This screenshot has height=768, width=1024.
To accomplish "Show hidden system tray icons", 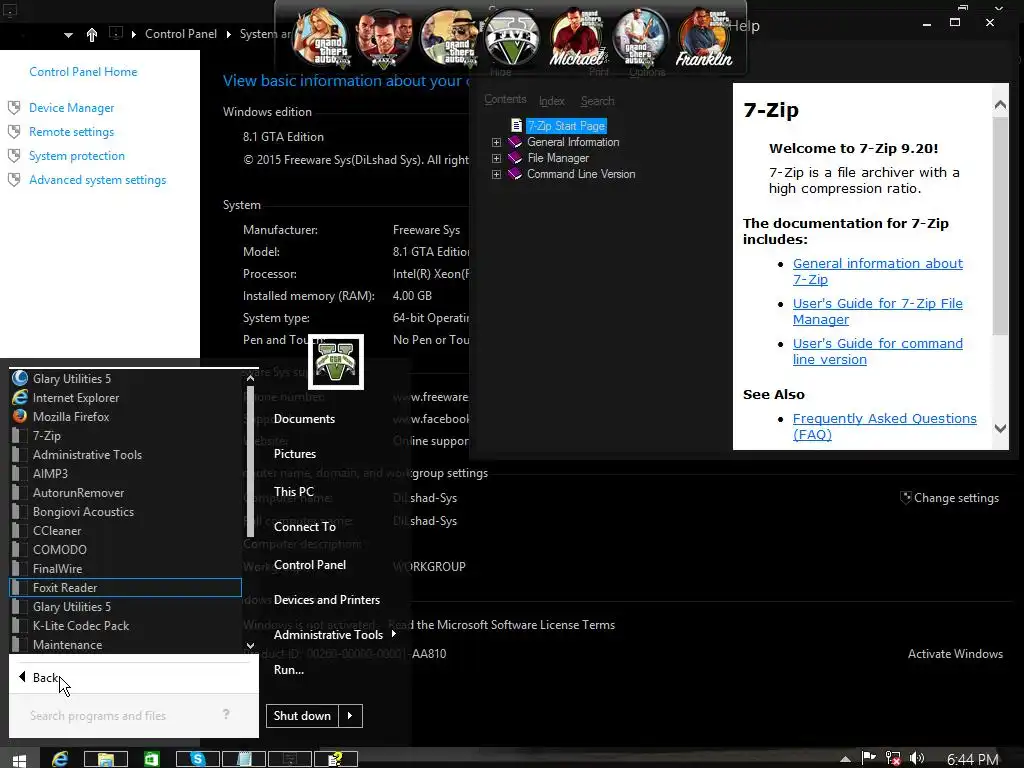I will [x=845, y=759].
